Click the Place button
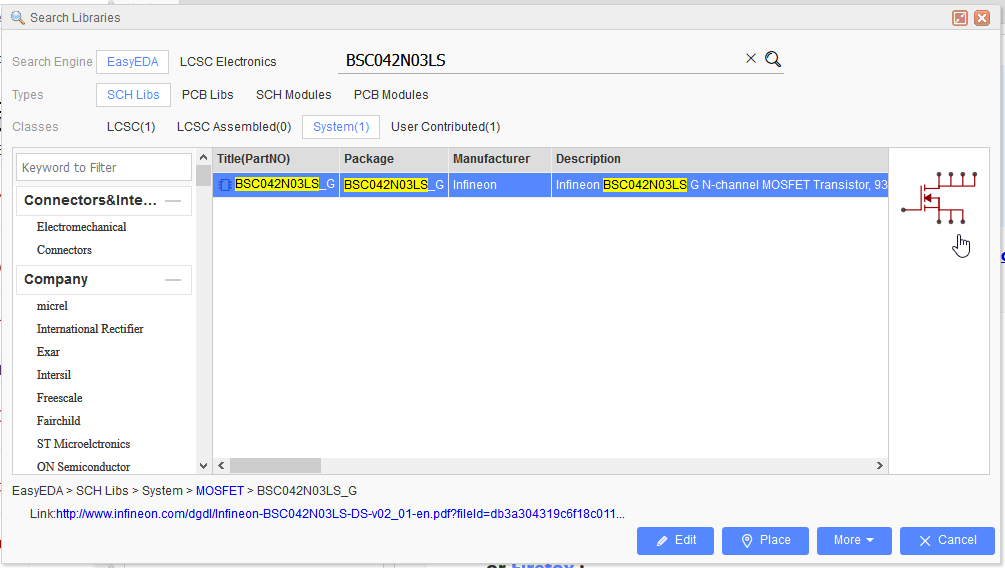 tap(765, 540)
